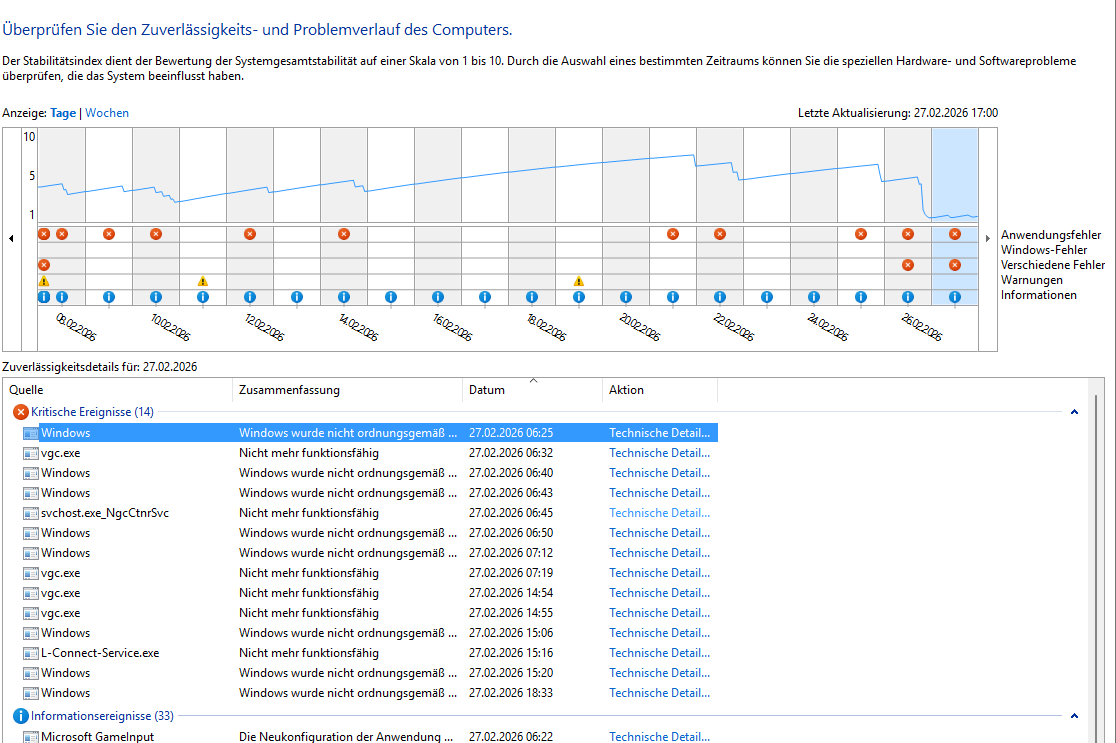The height and width of the screenshot is (743, 1116).
Task: Click Informationsereignisse (33) group header
Action: pos(102,716)
